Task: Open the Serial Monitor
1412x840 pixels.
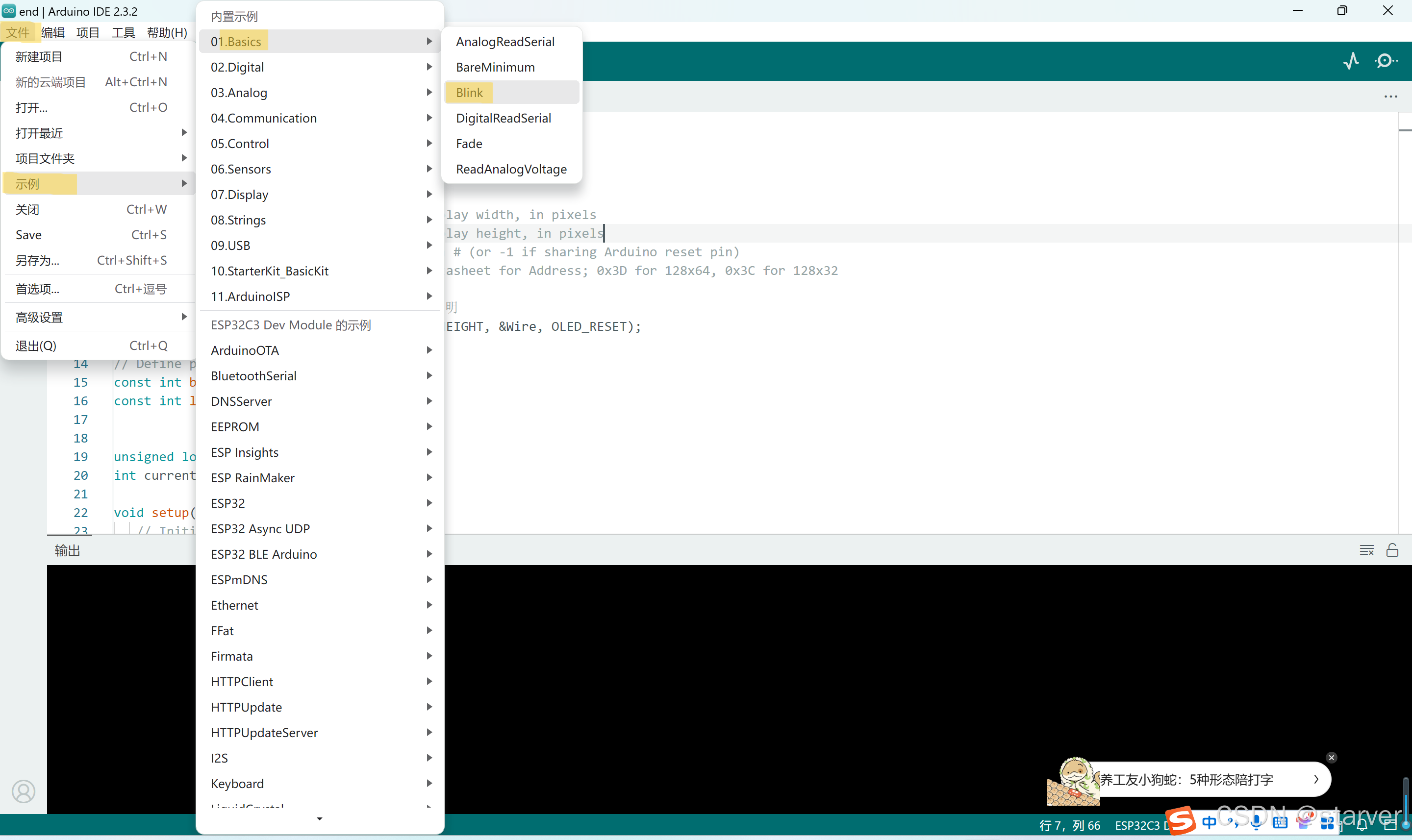Action: 1386,61
